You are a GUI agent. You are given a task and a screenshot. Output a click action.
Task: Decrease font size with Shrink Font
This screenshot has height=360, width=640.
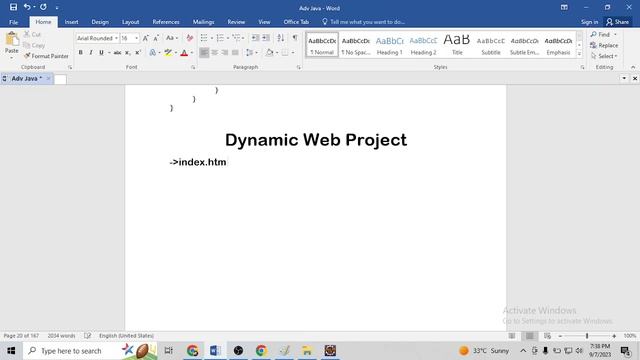click(x=156, y=38)
